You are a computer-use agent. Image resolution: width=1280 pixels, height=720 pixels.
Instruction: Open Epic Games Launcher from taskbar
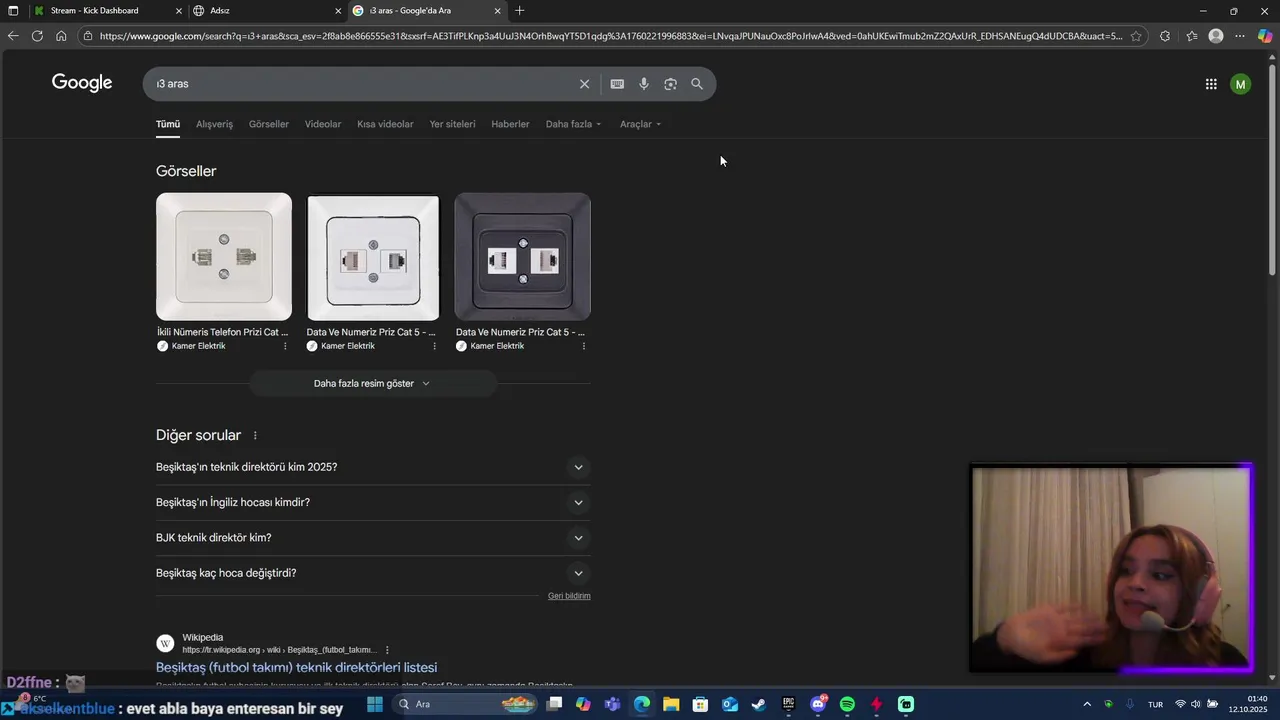point(788,704)
